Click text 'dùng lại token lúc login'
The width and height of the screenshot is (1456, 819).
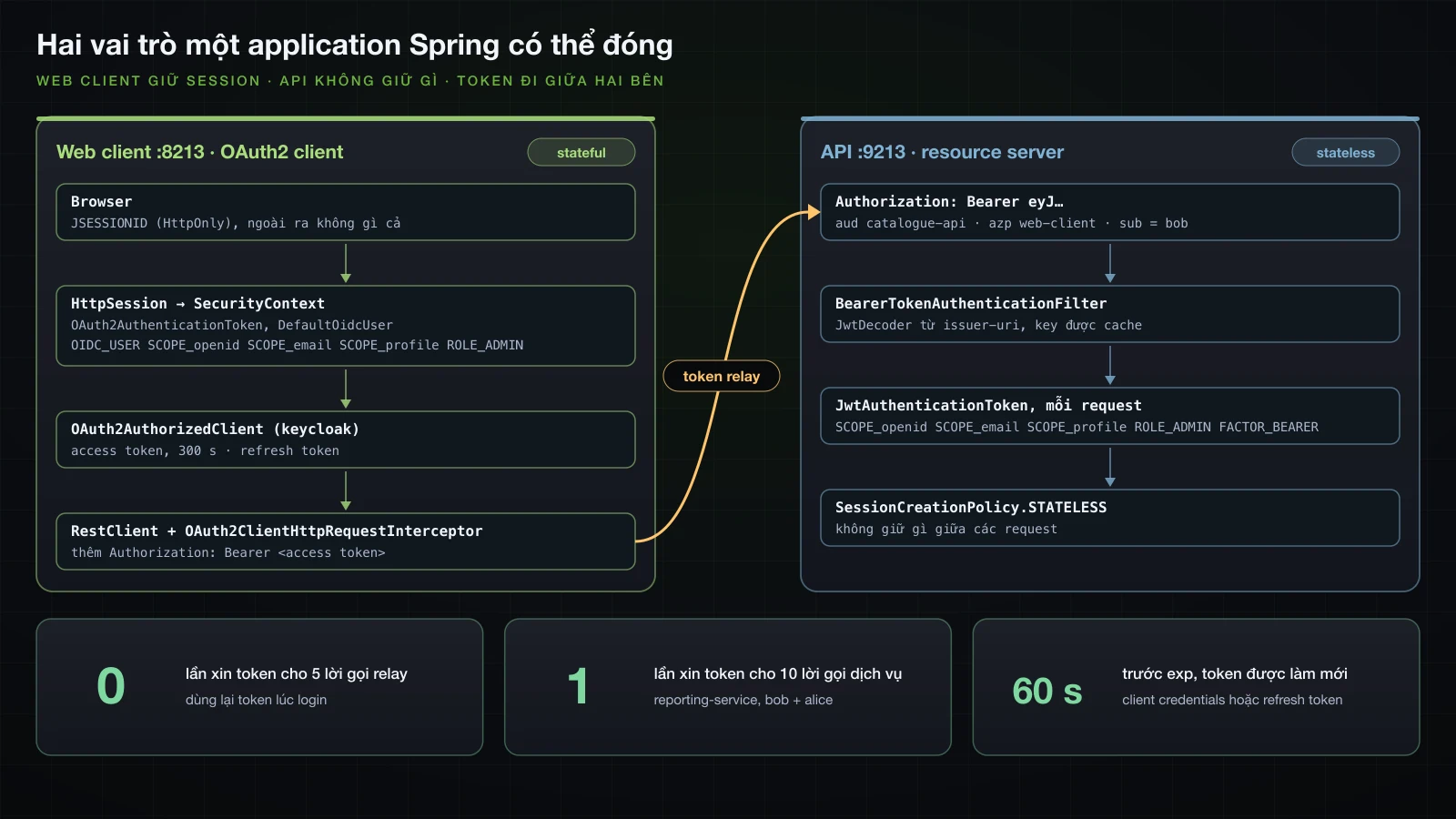click(256, 700)
